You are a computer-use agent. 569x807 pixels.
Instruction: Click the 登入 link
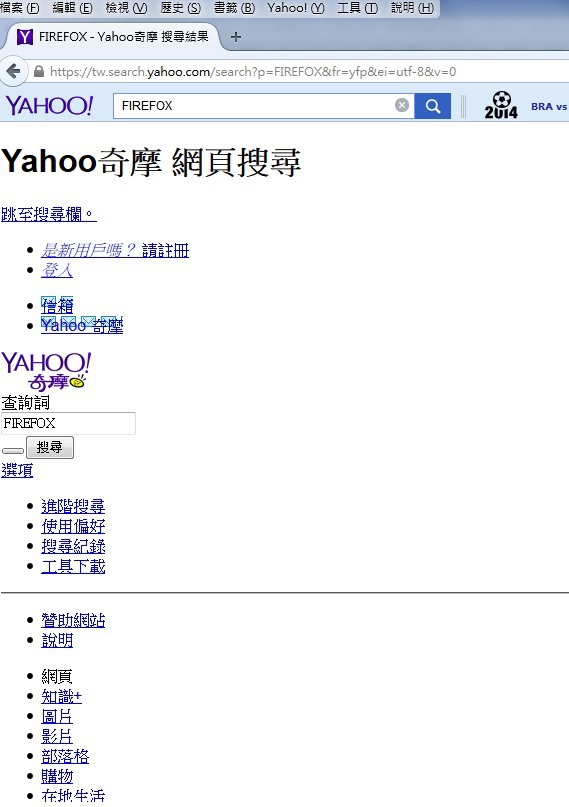[x=57, y=270]
